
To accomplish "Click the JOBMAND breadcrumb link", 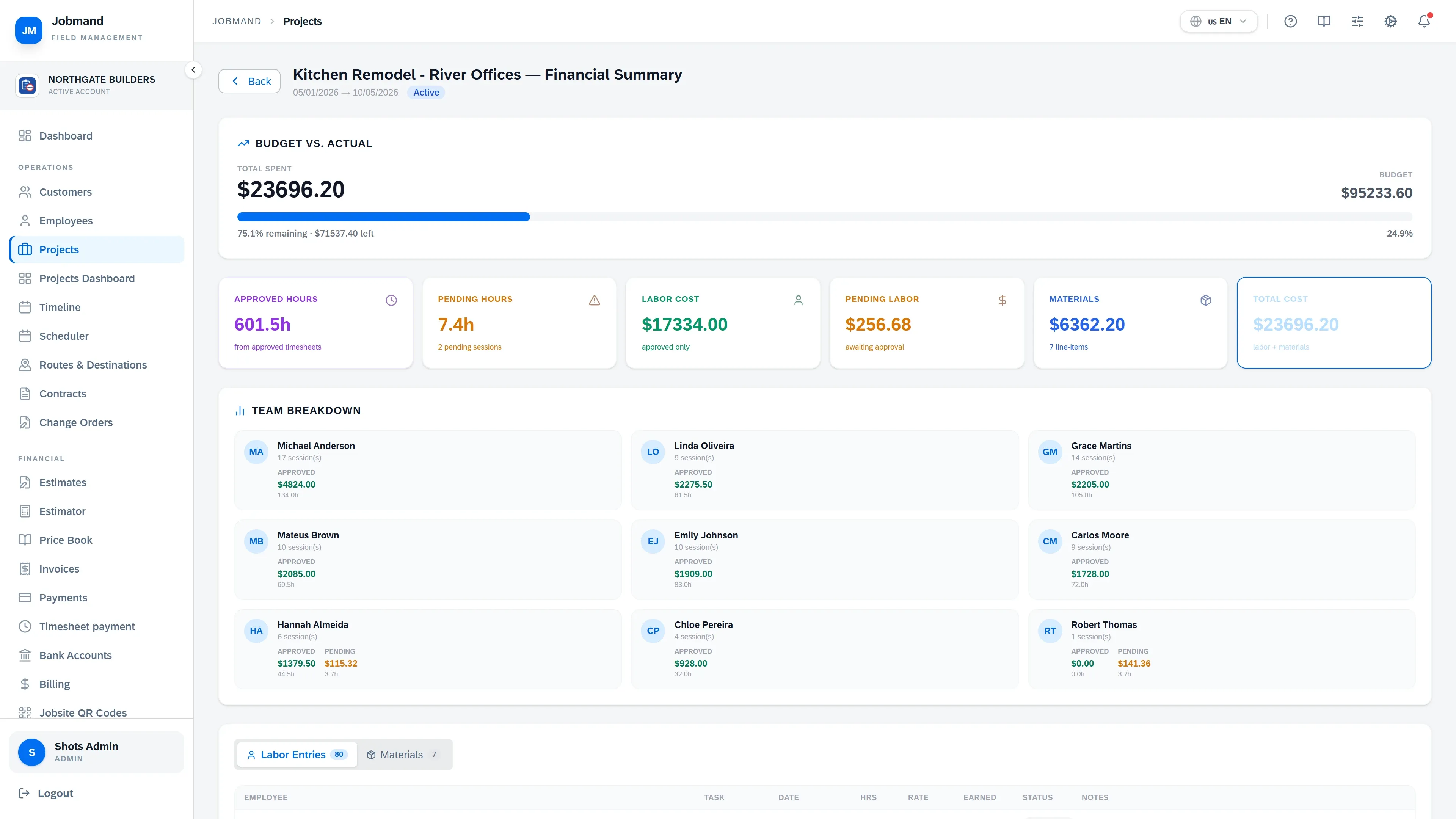I will [x=237, y=22].
